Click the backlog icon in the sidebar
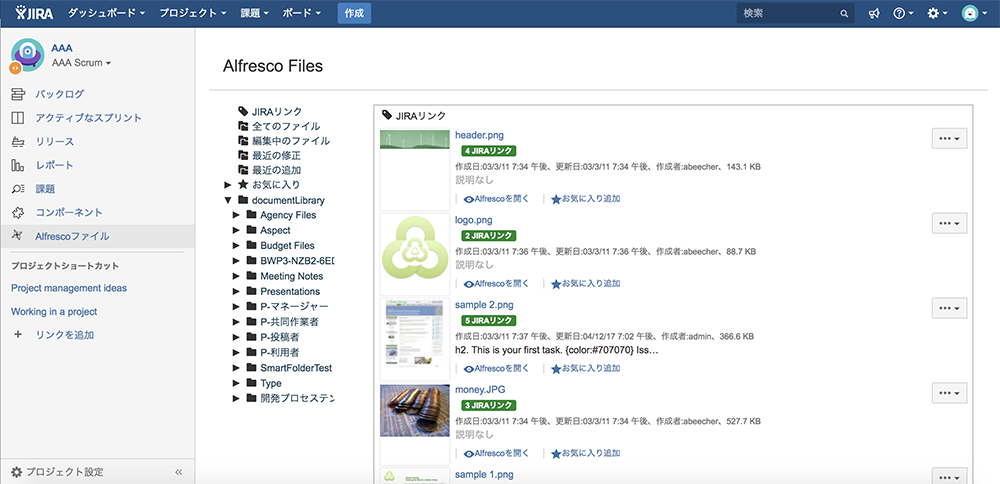 pos(18,94)
